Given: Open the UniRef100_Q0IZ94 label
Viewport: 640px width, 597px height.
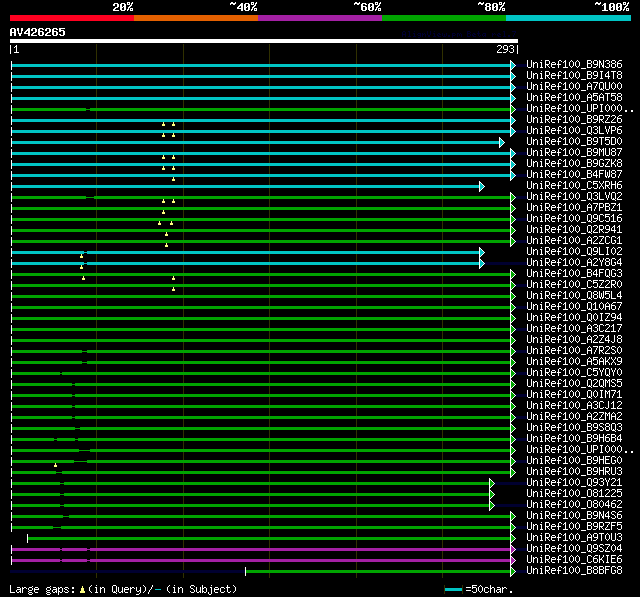Looking at the screenshot, I should click(x=574, y=318).
